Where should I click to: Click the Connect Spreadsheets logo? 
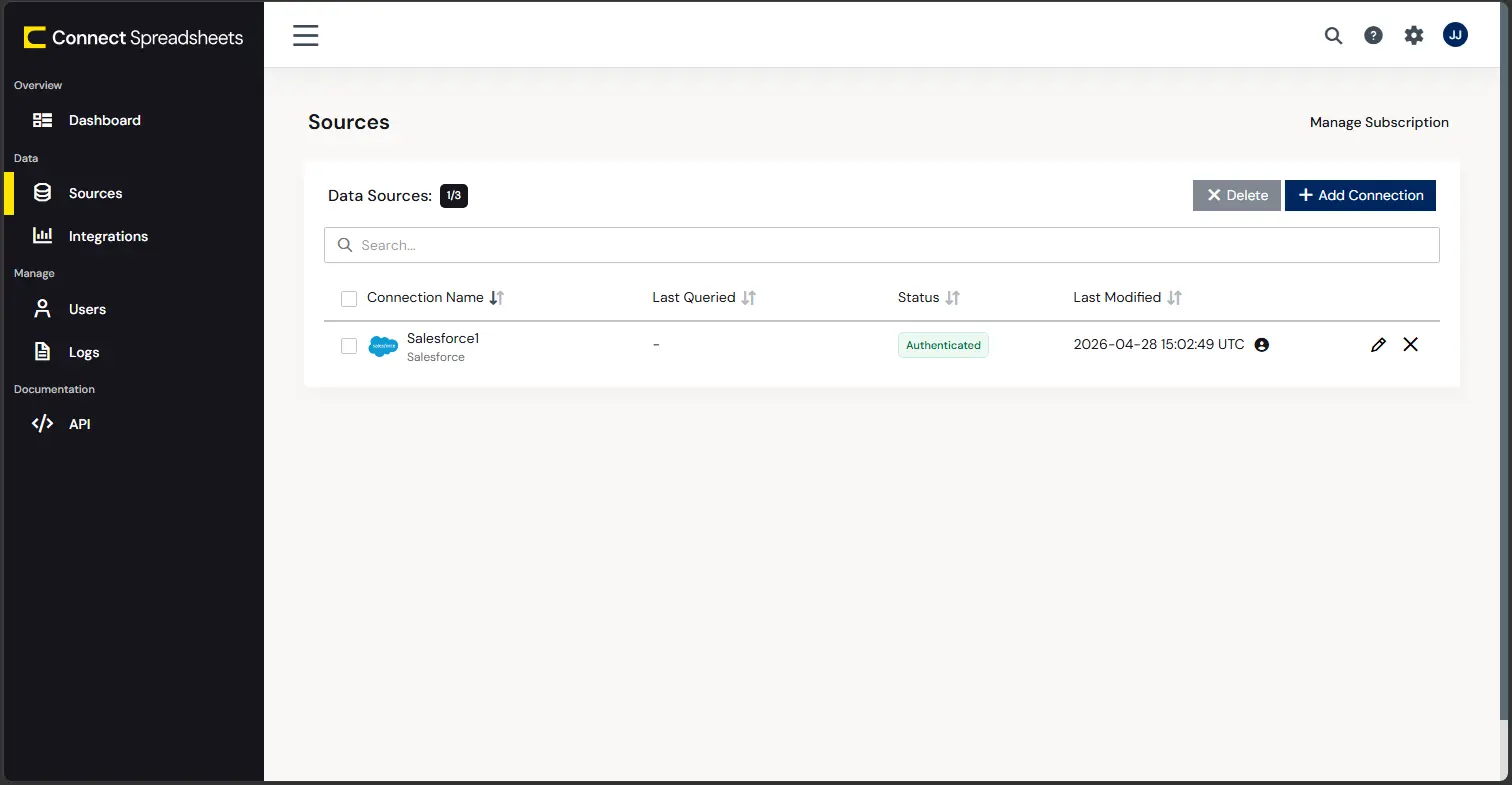pyautogui.click(x=133, y=38)
